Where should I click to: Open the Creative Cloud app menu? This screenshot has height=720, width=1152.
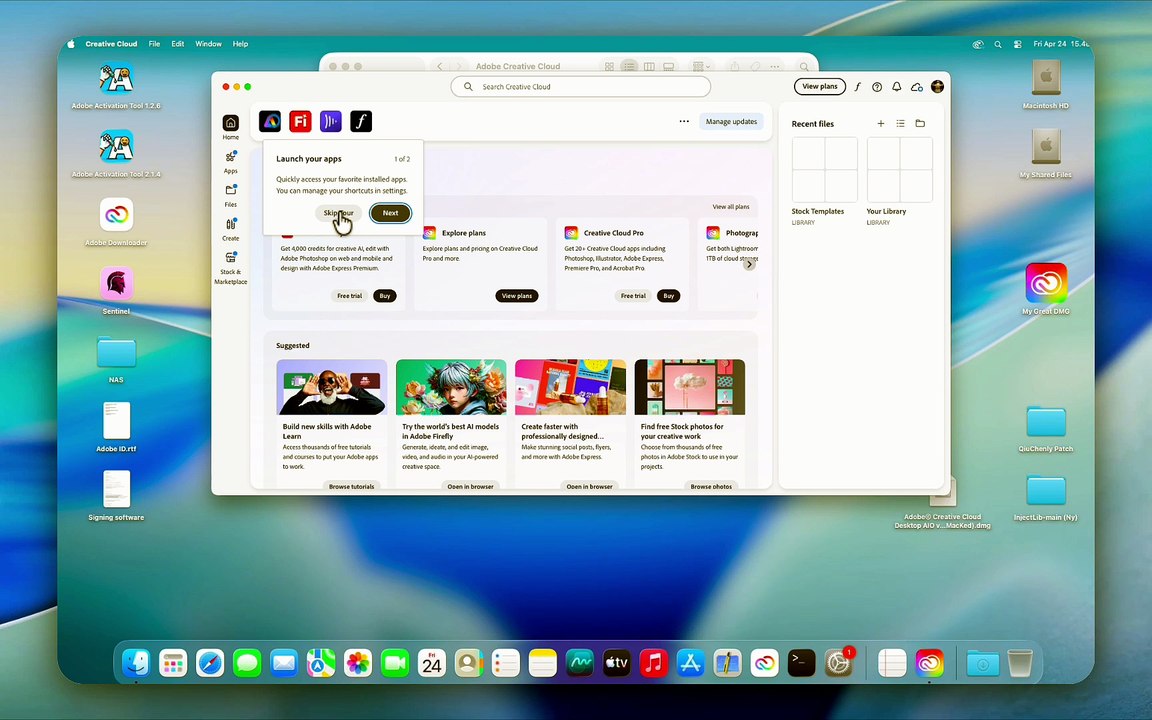[111, 44]
